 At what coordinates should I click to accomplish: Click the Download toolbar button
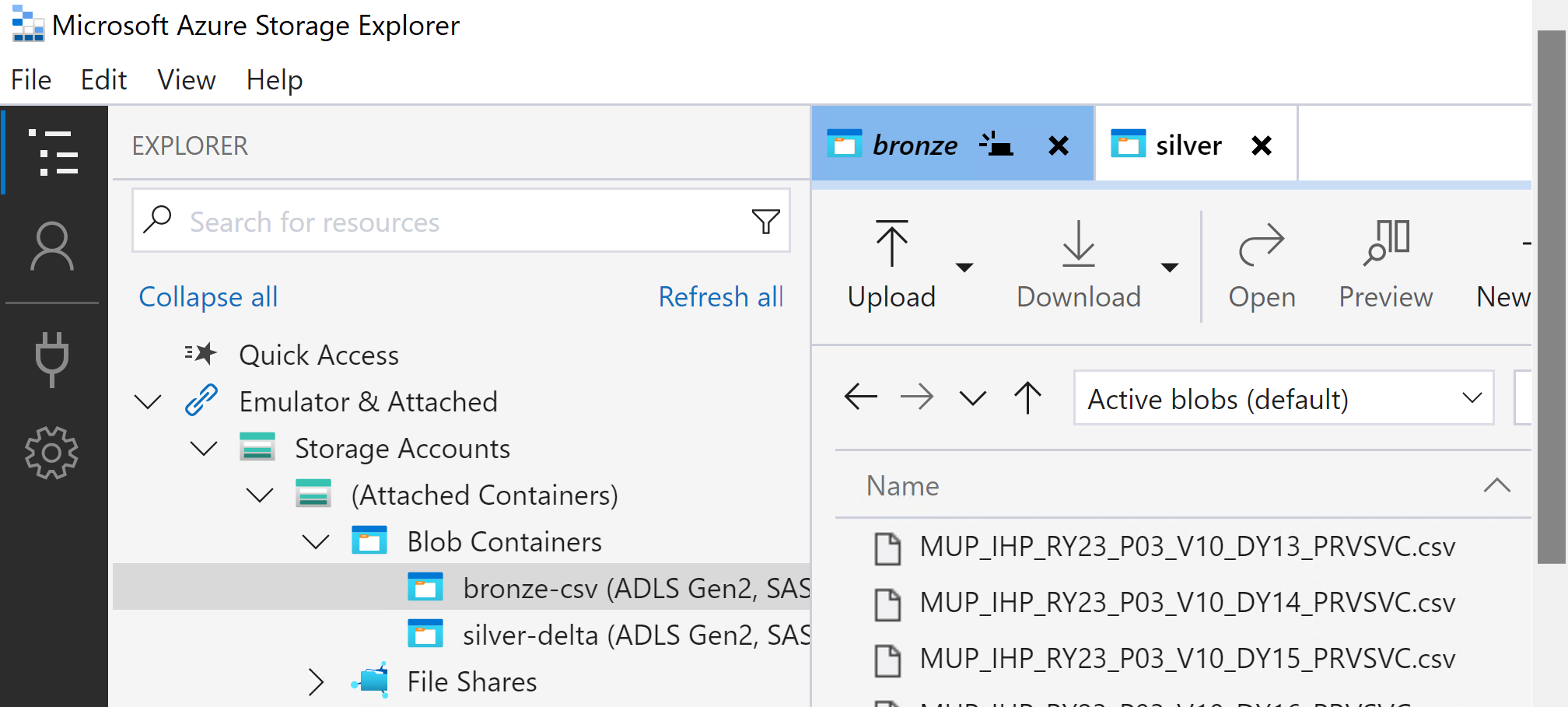[x=1078, y=265]
